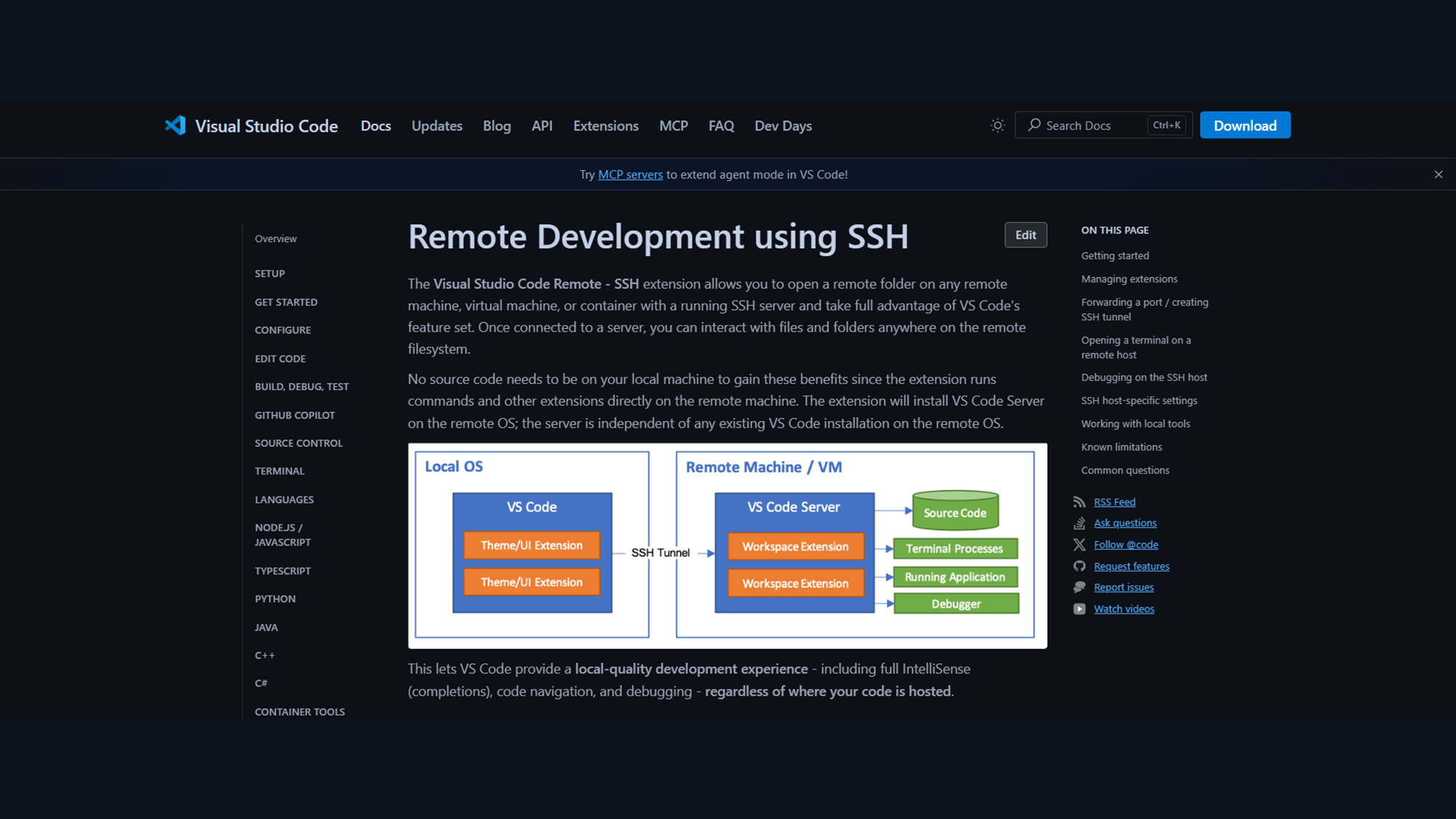Viewport: 1456px width, 819px height.
Task: Expand the GITHUB COPILOT sidebar section
Action: 295,415
